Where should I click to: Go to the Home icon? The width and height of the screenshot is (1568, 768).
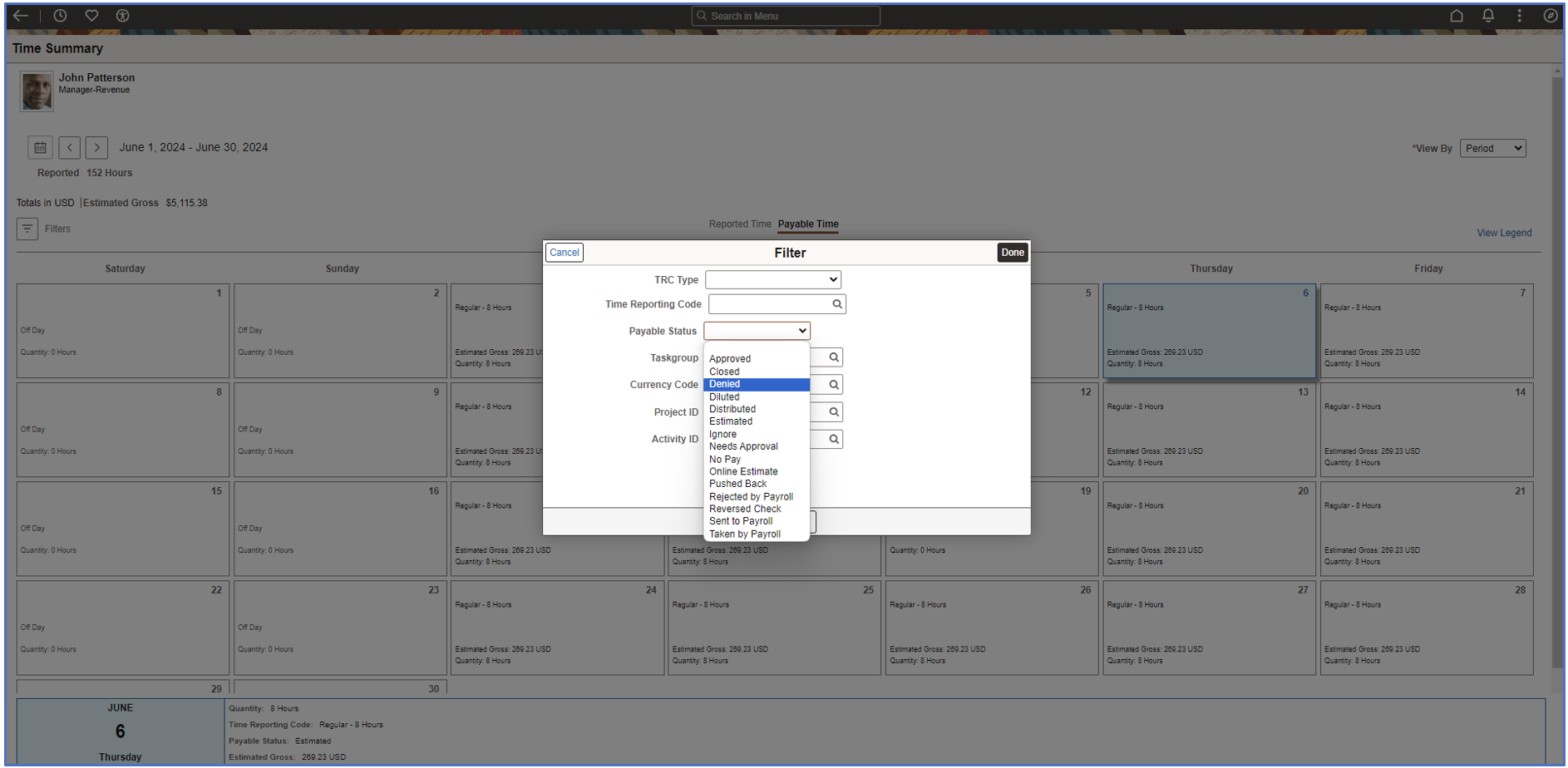point(1457,15)
